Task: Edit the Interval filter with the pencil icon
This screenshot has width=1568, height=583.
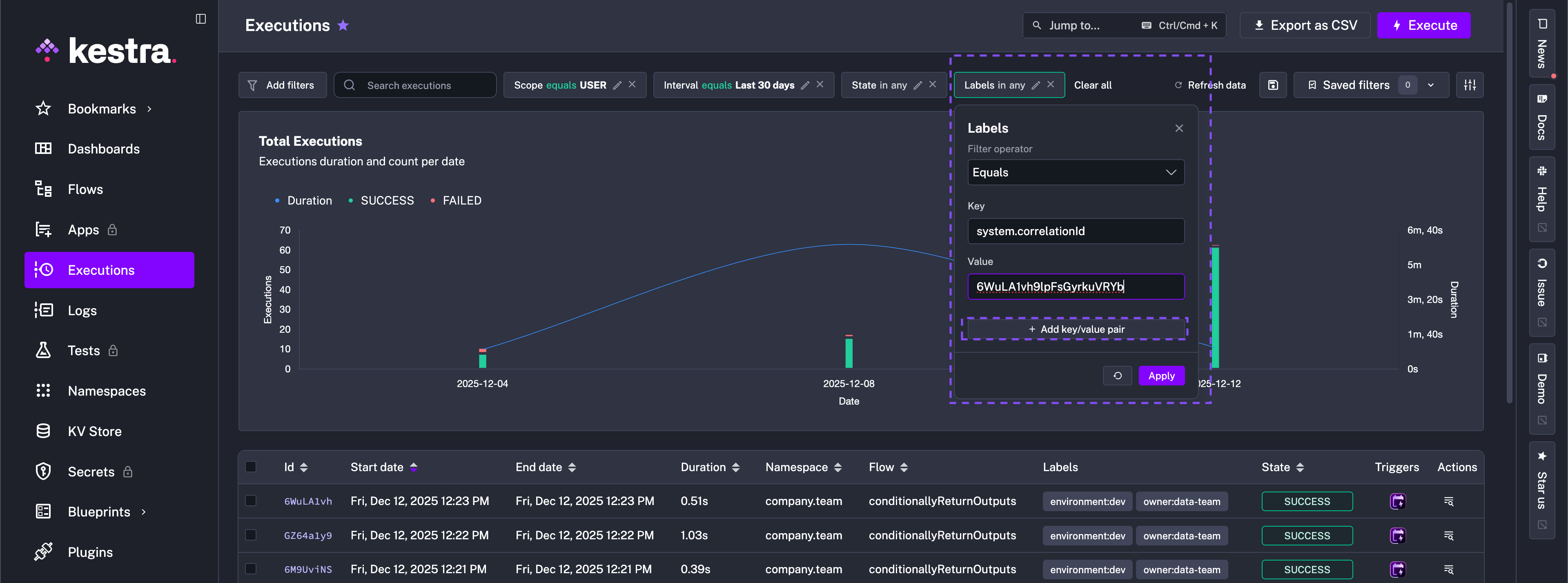Action: coord(805,85)
